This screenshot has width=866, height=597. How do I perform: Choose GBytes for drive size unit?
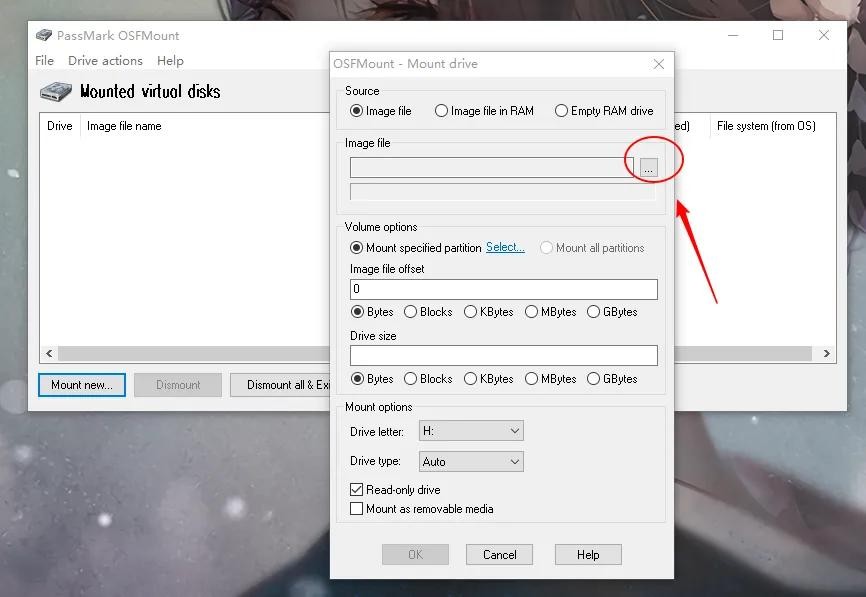tap(594, 379)
